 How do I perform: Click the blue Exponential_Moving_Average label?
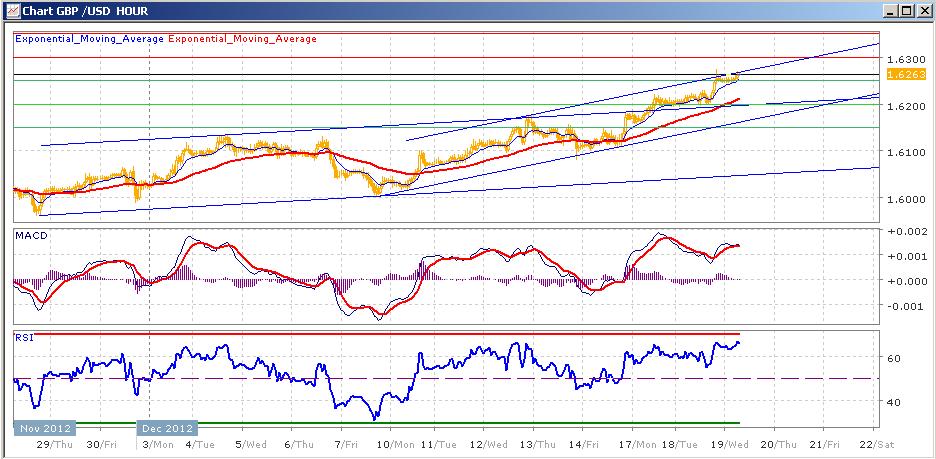click(89, 39)
